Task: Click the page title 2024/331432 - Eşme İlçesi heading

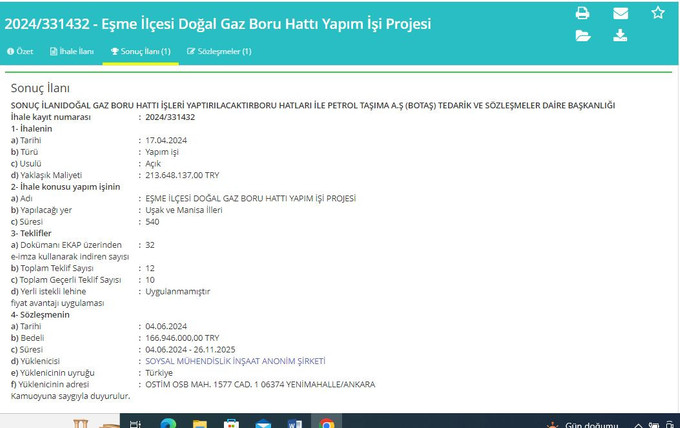Action: 218,24
